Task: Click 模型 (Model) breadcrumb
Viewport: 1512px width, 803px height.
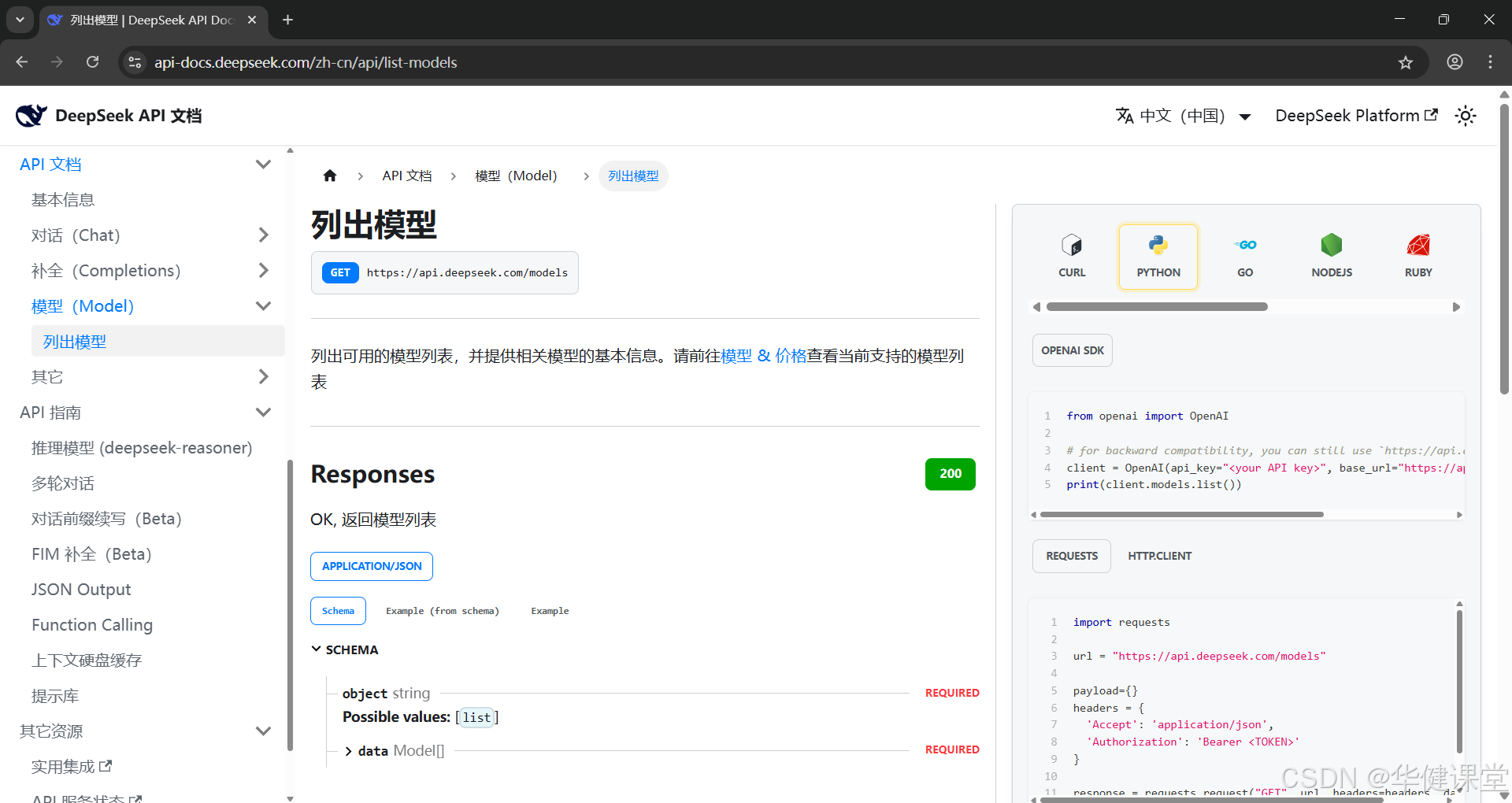Action: [x=517, y=176]
